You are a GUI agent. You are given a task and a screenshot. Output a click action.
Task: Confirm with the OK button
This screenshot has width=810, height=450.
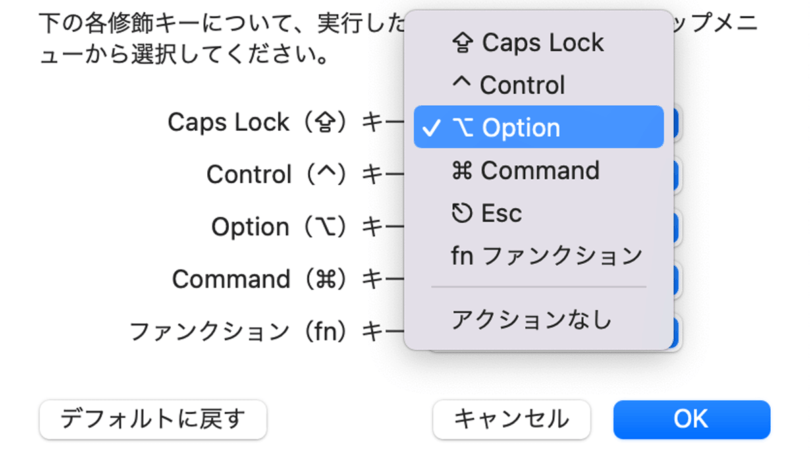(x=691, y=419)
